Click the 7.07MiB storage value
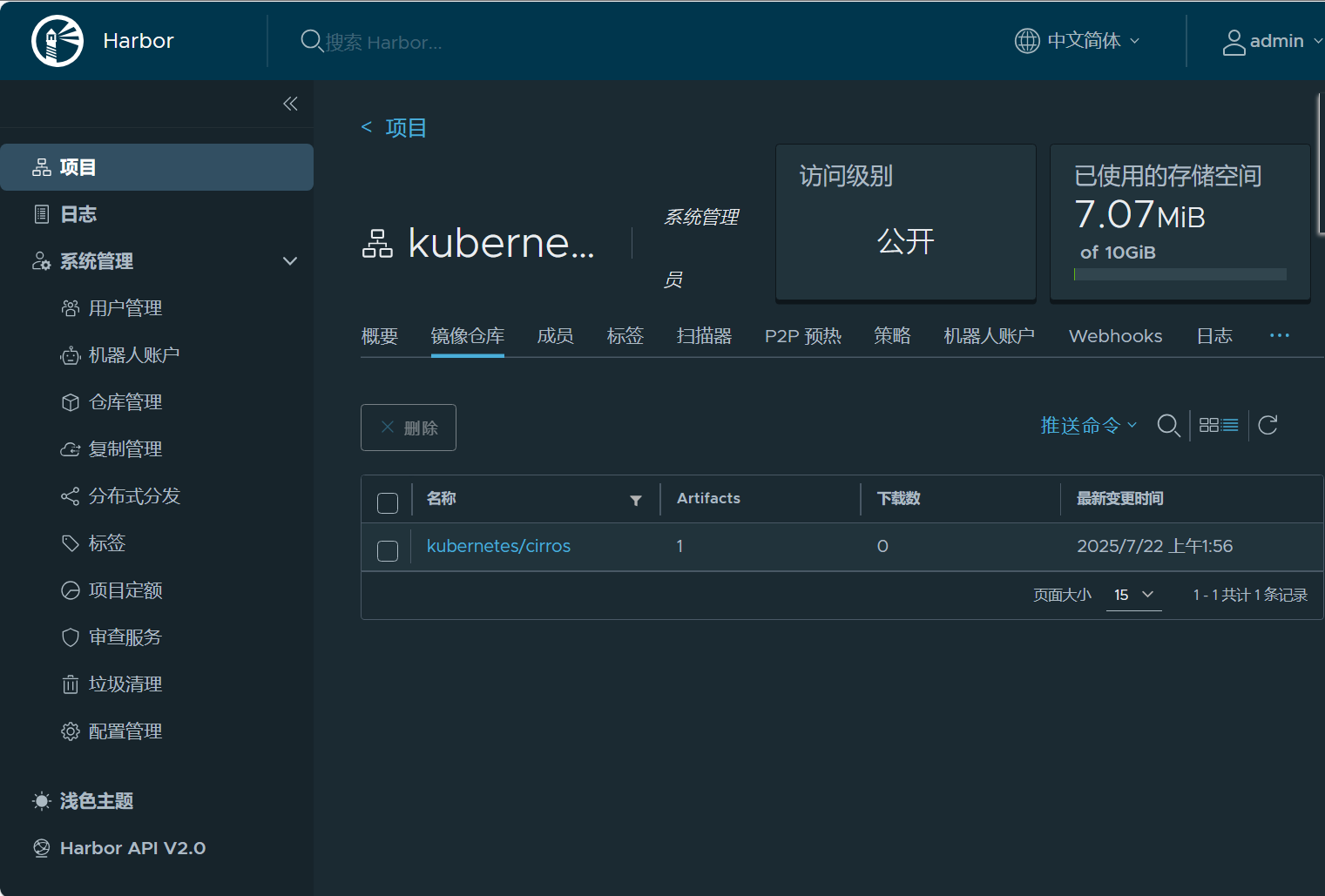The image size is (1325, 896). point(1139,214)
